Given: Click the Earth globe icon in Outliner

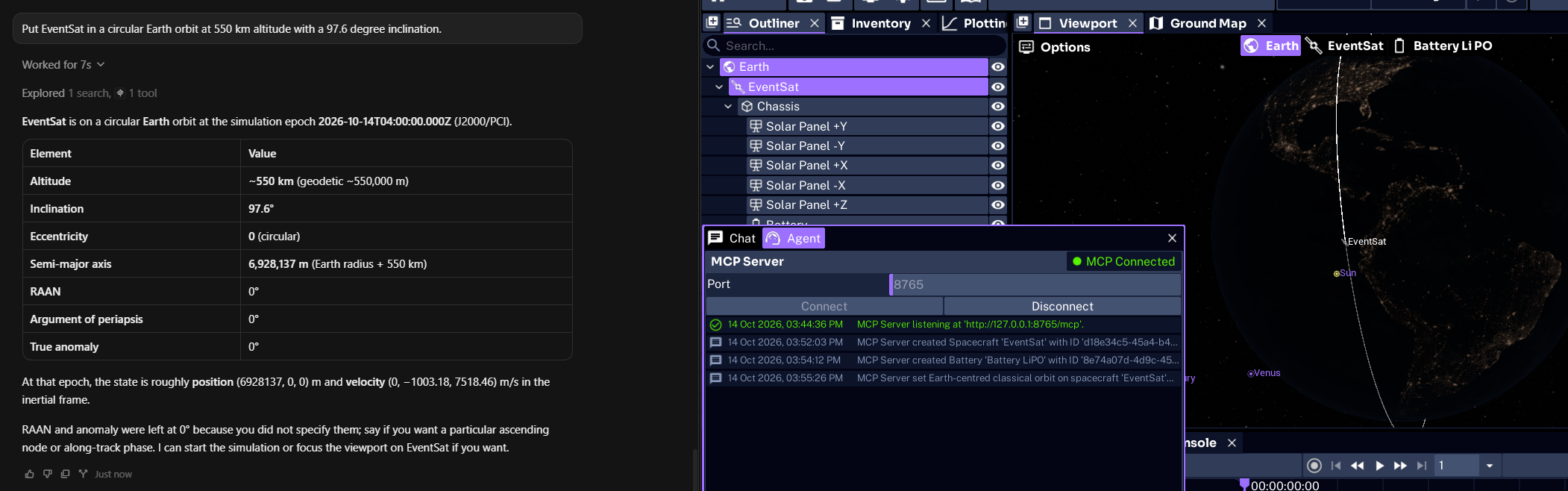Looking at the screenshot, I should click(x=730, y=67).
